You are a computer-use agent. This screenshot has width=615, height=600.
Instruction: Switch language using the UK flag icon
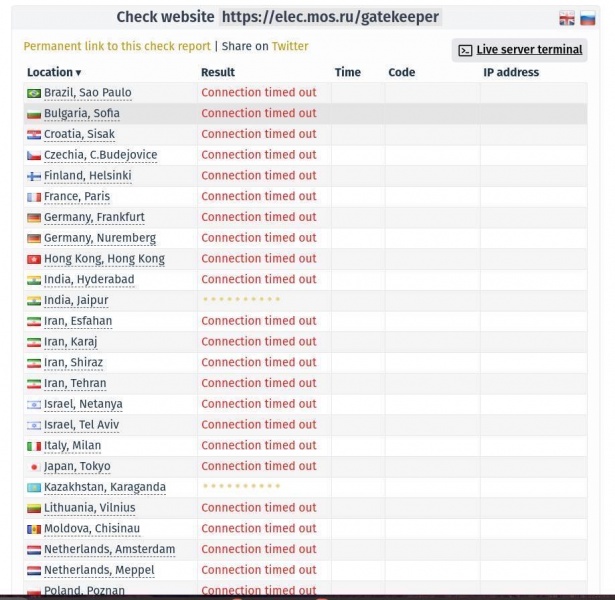pyautogui.click(x=566, y=18)
